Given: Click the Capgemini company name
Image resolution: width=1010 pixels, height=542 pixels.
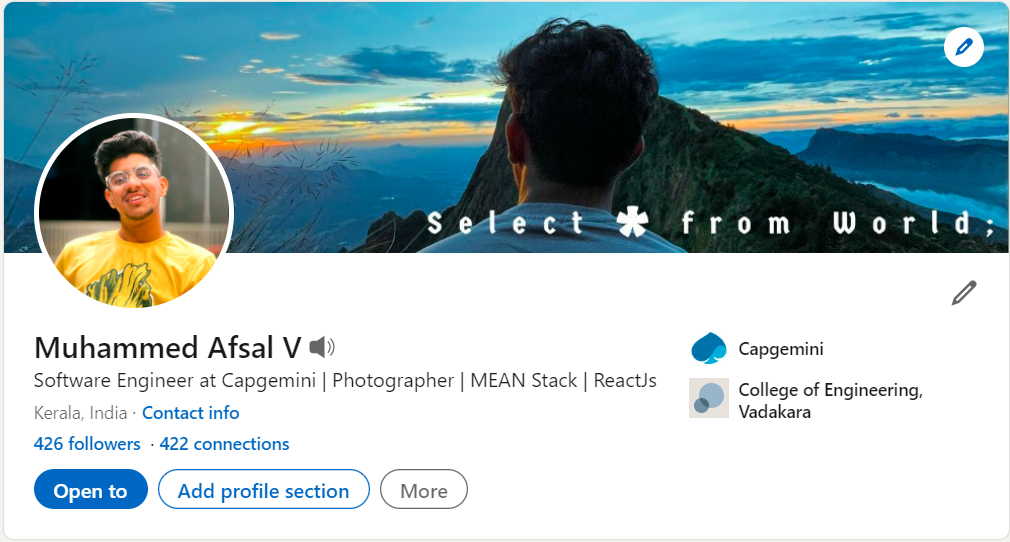Looking at the screenshot, I should pyautogui.click(x=781, y=349).
